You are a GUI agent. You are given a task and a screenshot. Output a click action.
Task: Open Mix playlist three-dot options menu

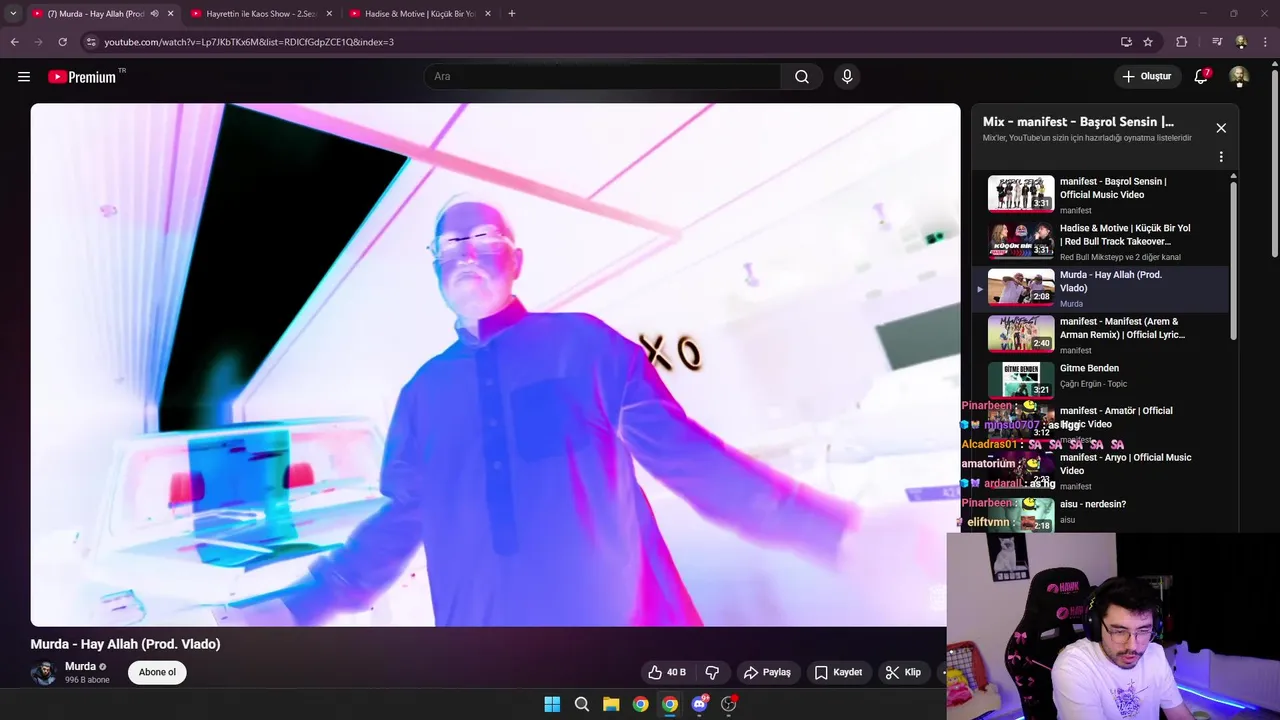[1221, 157]
